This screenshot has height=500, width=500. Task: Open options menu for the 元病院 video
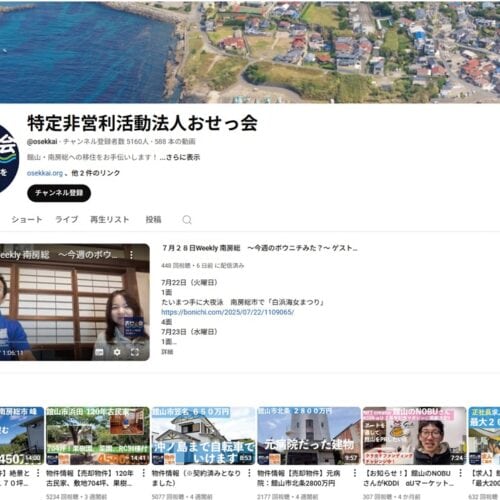tap(355, 473)
